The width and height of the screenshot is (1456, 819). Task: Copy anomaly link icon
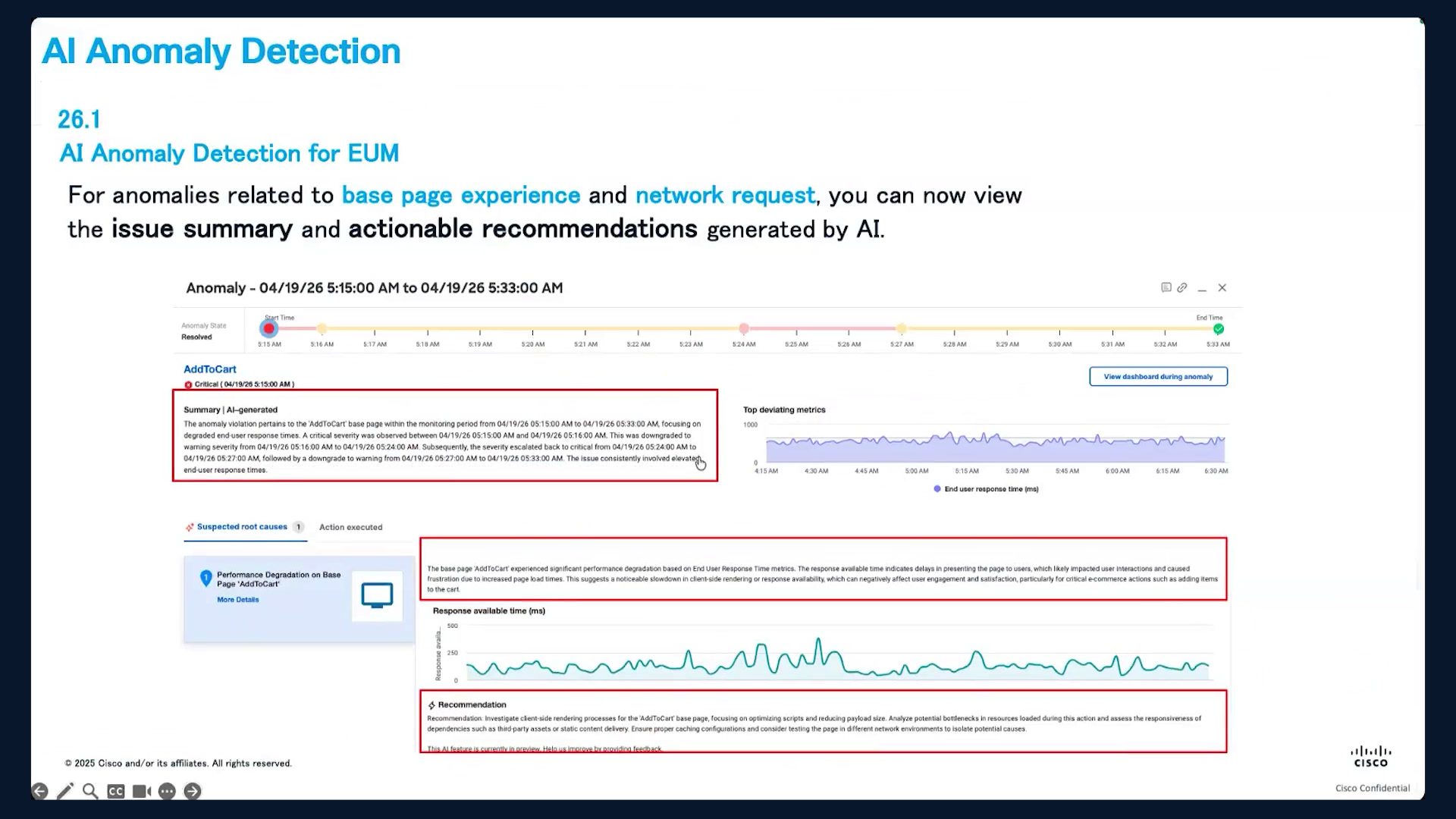[1182, 287]
